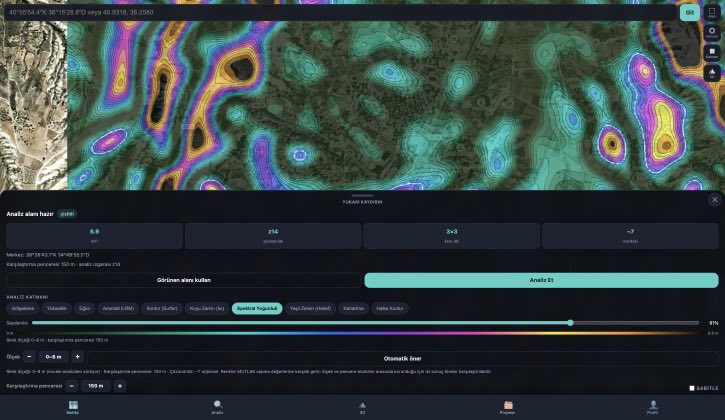Viewport: 725px width, 420px height.
Task: Click the 3D mountain icon on map toolbar
Action: (712, 73)
